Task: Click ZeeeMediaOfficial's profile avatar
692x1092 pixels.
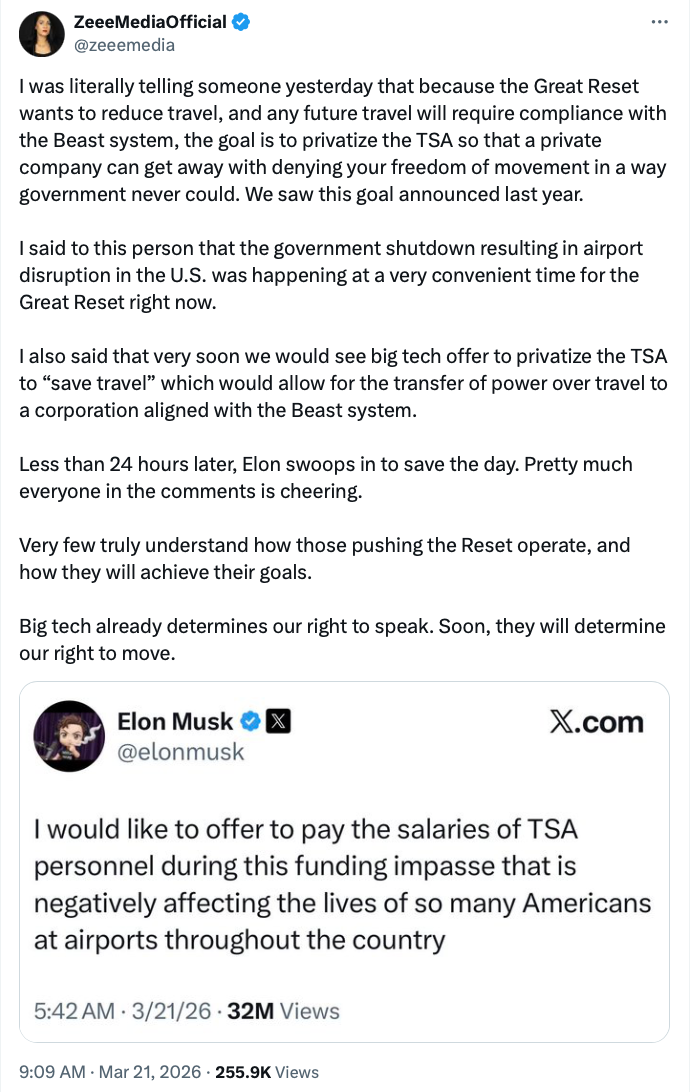Action: 38,34
